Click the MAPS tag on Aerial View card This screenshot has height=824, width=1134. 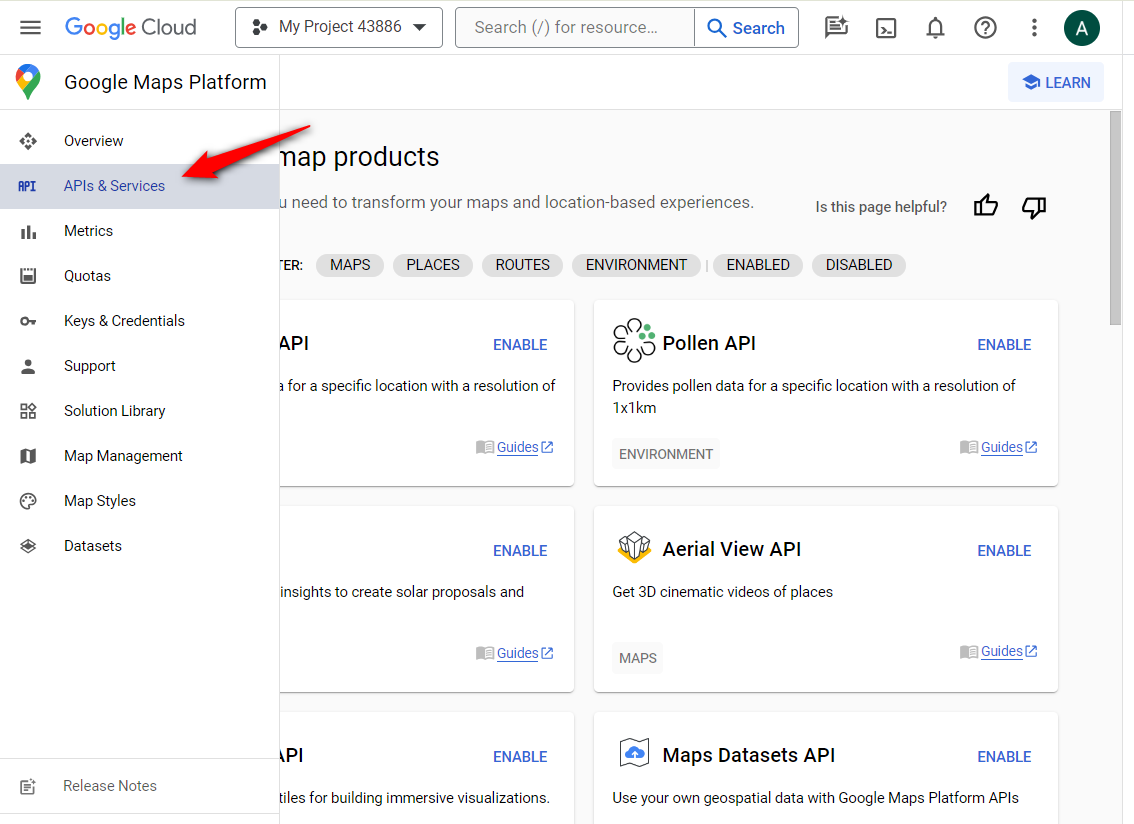[637, 658]
